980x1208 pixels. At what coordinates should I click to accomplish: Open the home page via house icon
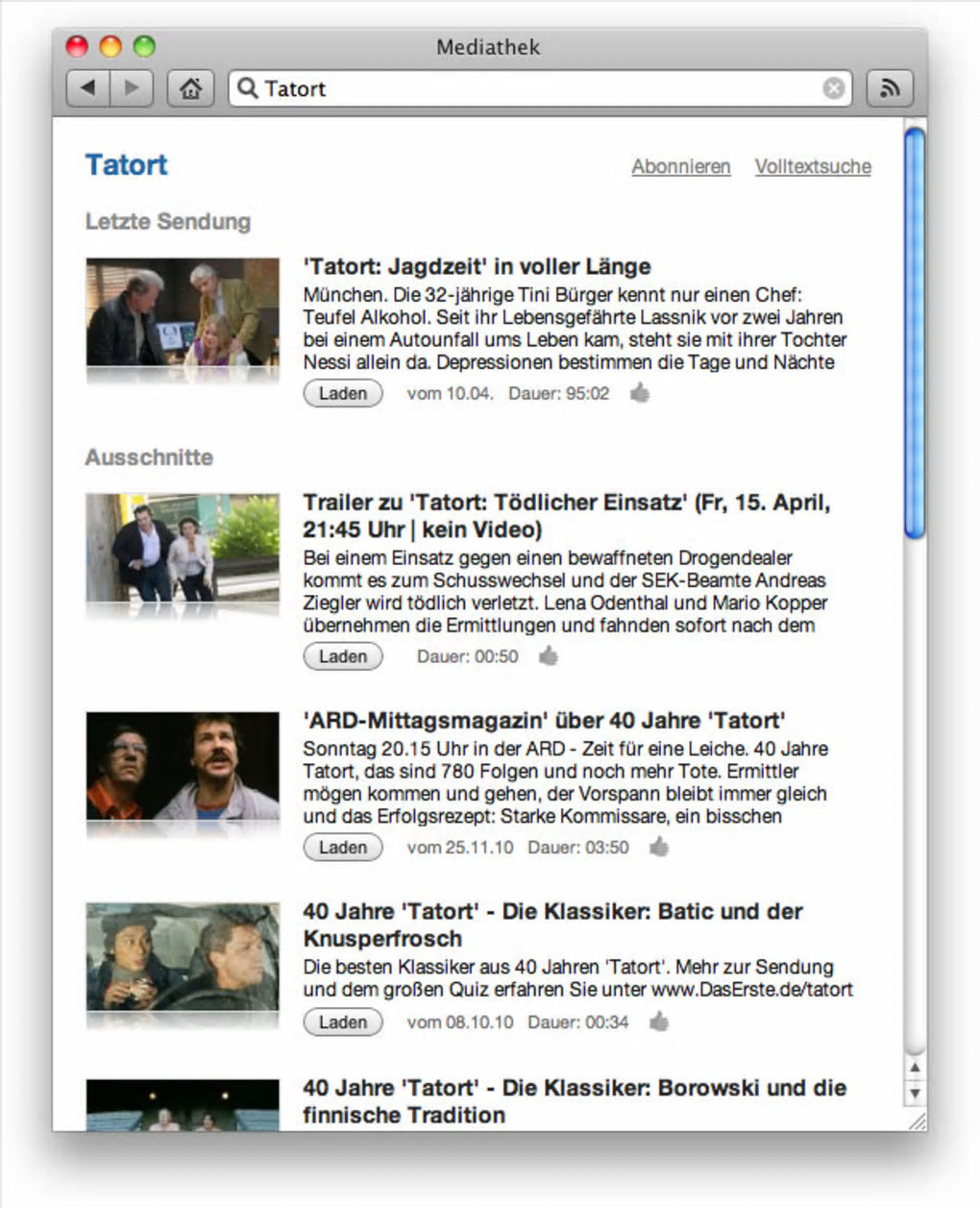190,88
